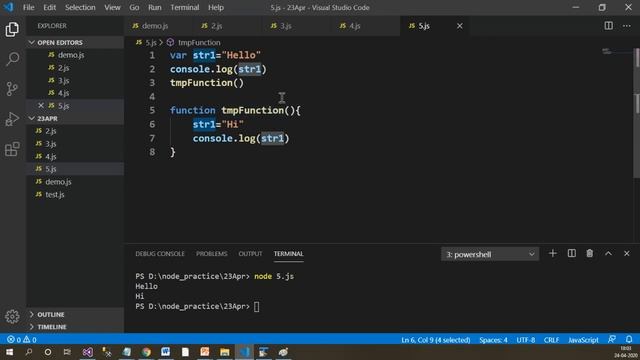Close the 5.js editor tab
Screen dimensions: 640x360
coord(460,26)
